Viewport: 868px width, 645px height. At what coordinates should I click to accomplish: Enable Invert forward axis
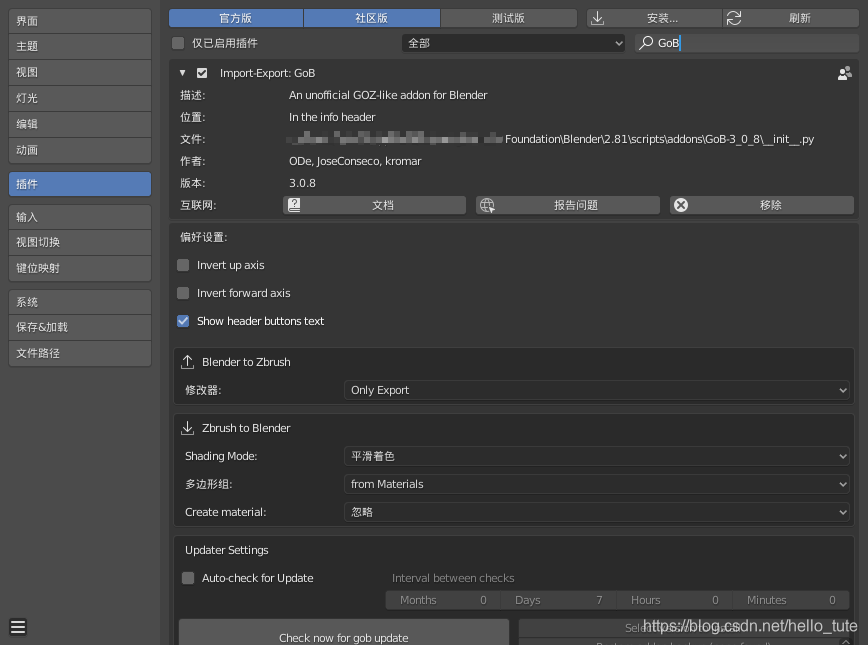tap(183, 293)
